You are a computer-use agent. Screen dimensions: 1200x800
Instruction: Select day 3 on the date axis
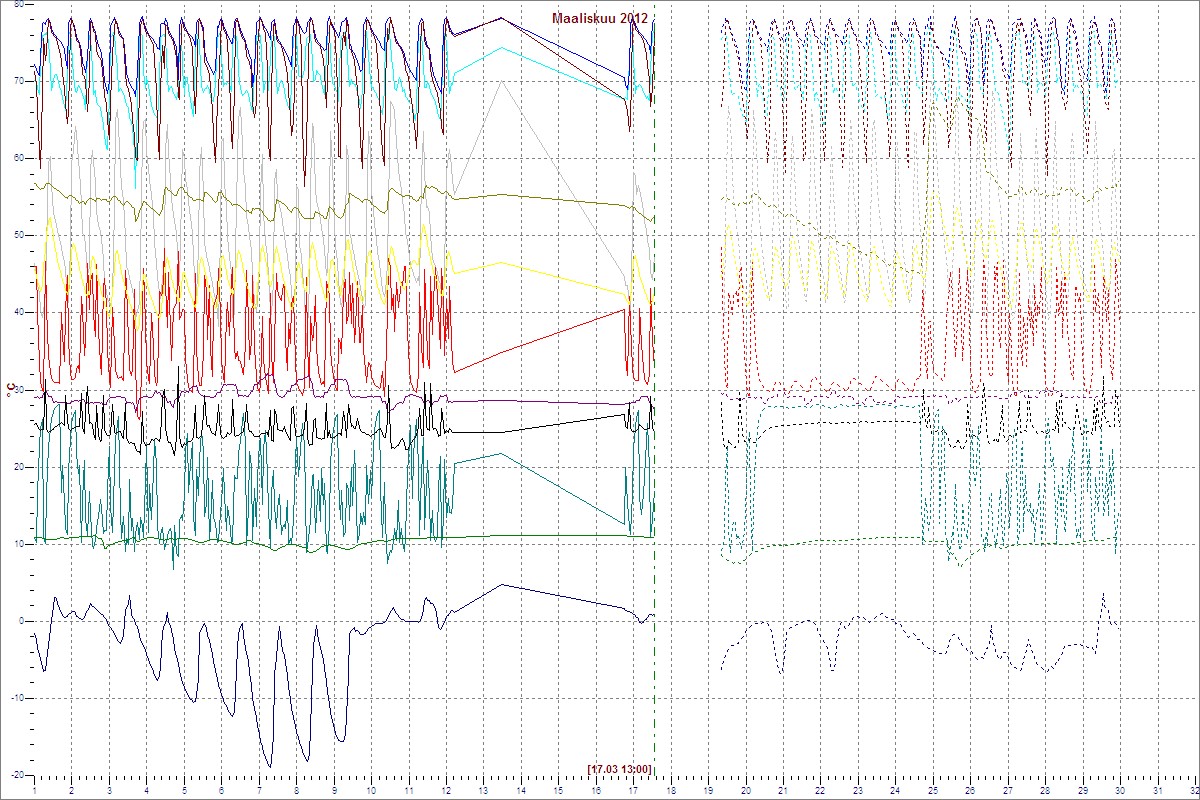tap(109, 790)
